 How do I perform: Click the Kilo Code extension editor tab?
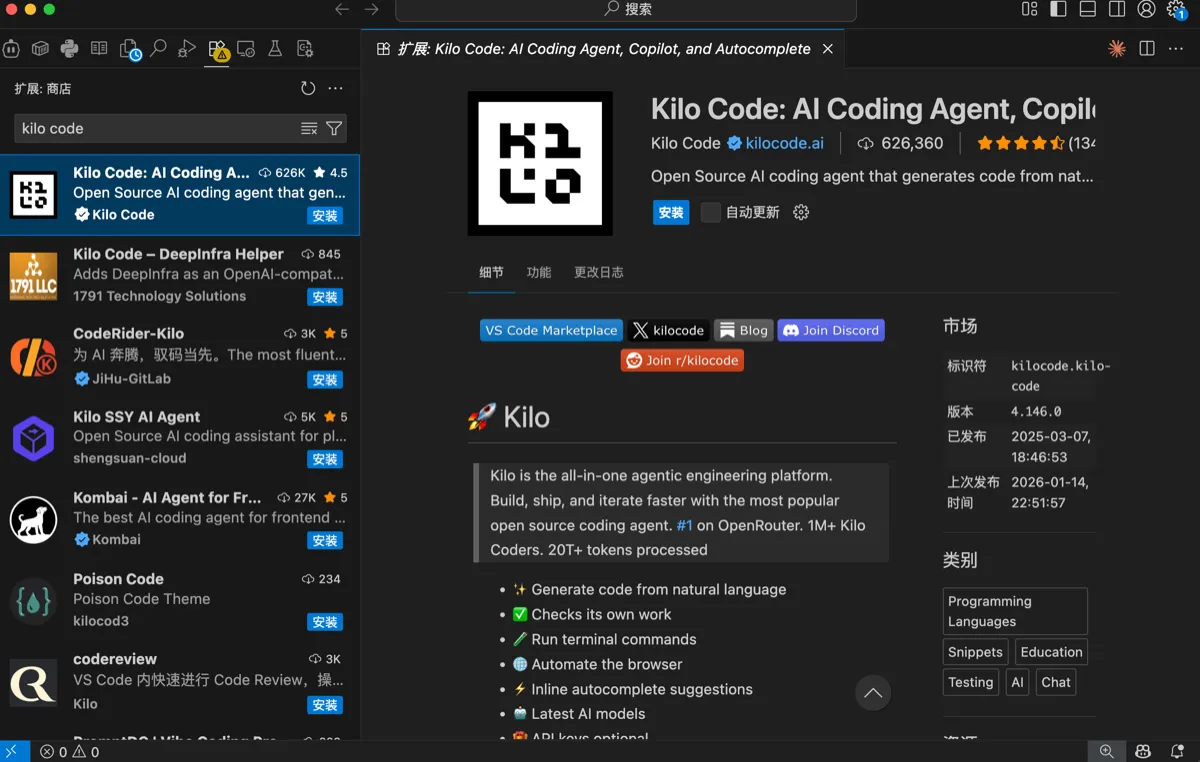[x=603, y=49]
